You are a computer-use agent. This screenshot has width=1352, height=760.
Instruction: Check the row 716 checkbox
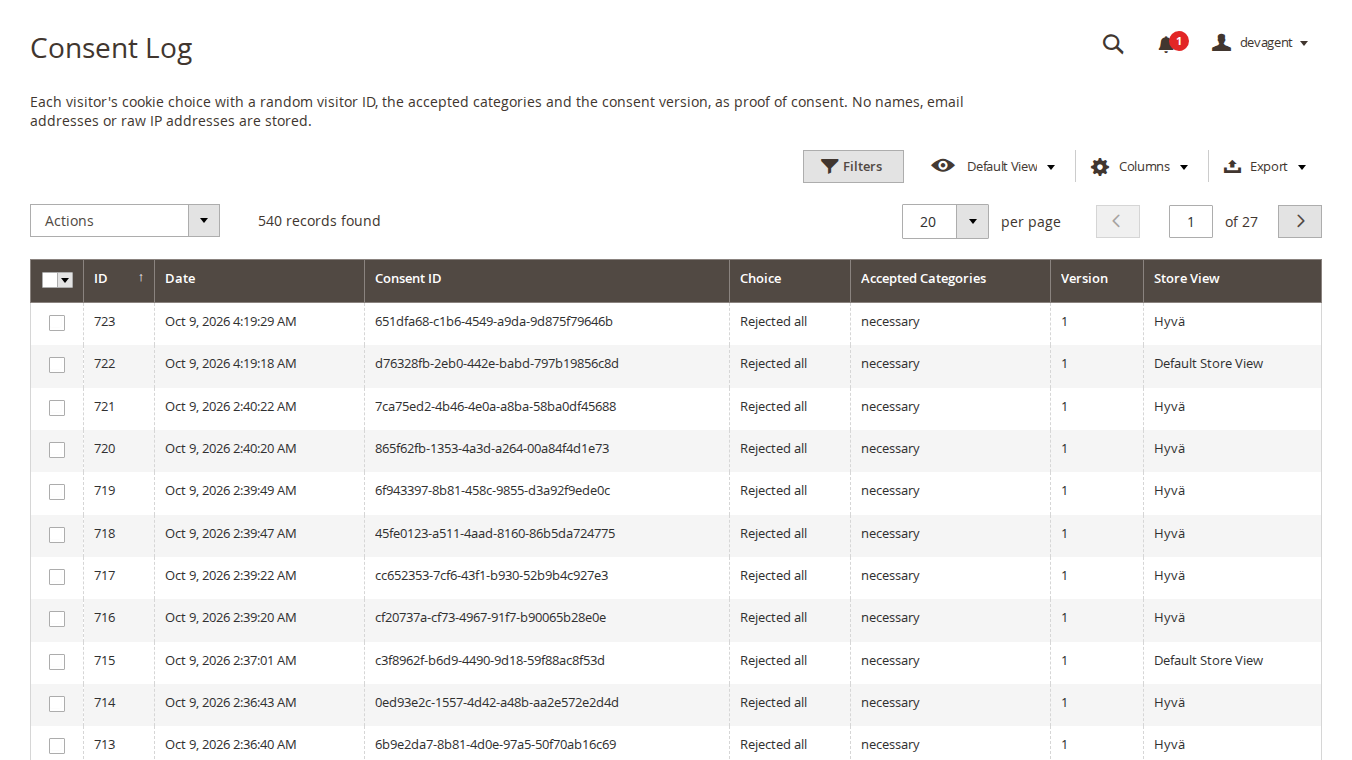57,618
